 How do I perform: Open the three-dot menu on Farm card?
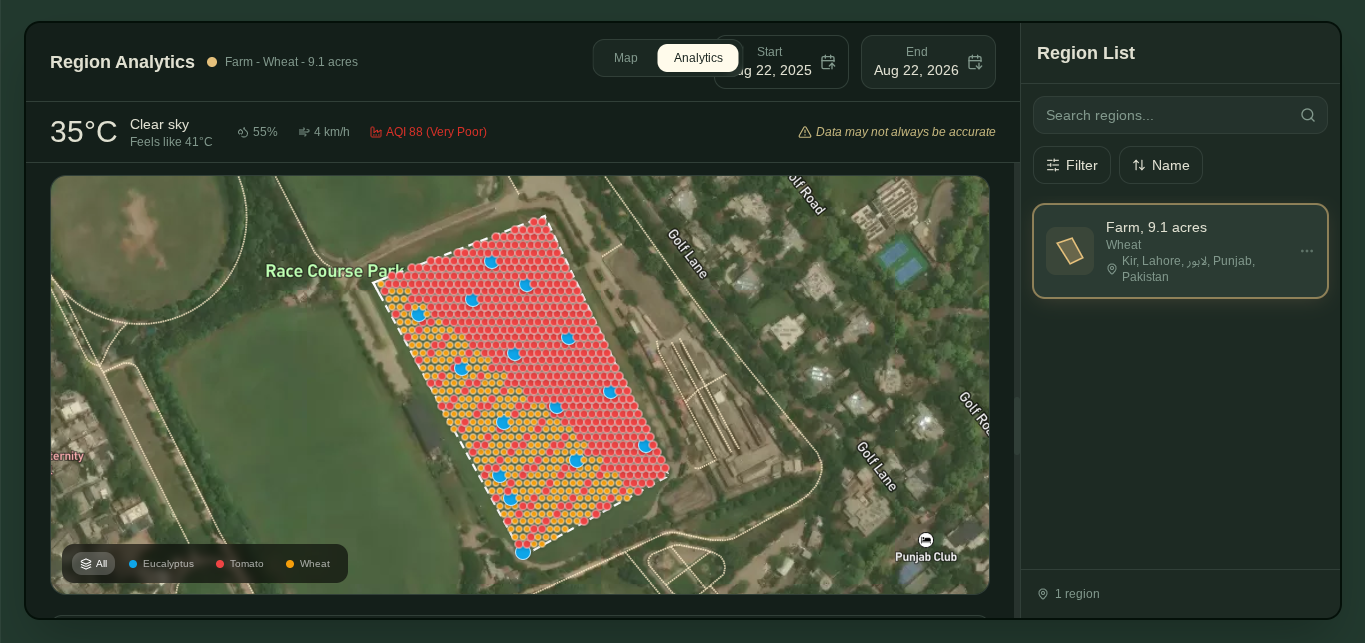point(1307,251)
